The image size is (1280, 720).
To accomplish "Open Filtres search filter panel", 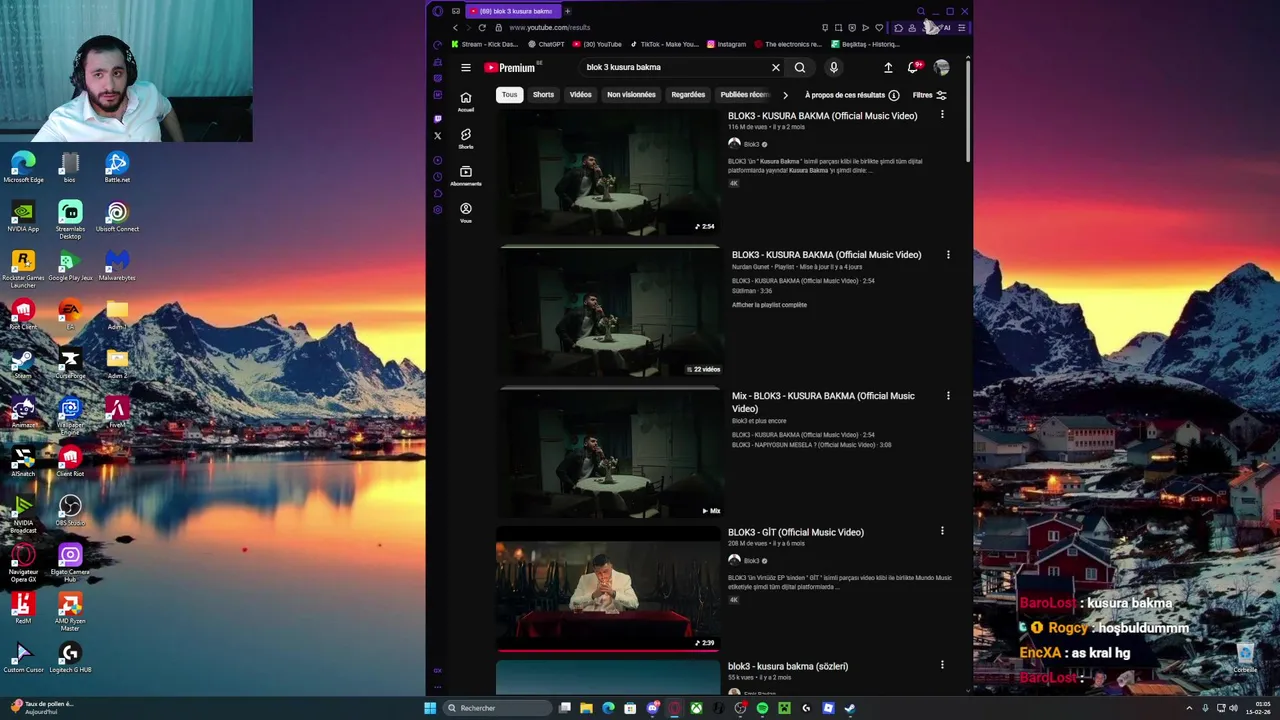I will 929,95.
